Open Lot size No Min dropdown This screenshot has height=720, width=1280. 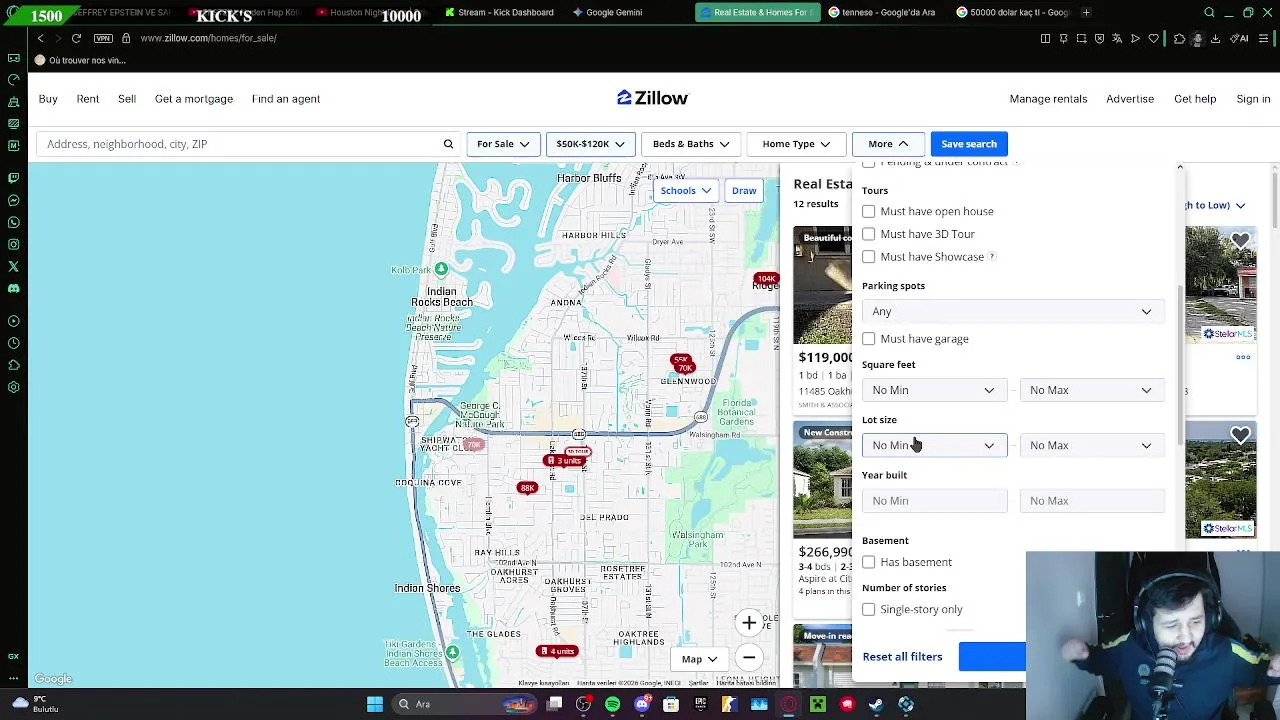point(934,445)
